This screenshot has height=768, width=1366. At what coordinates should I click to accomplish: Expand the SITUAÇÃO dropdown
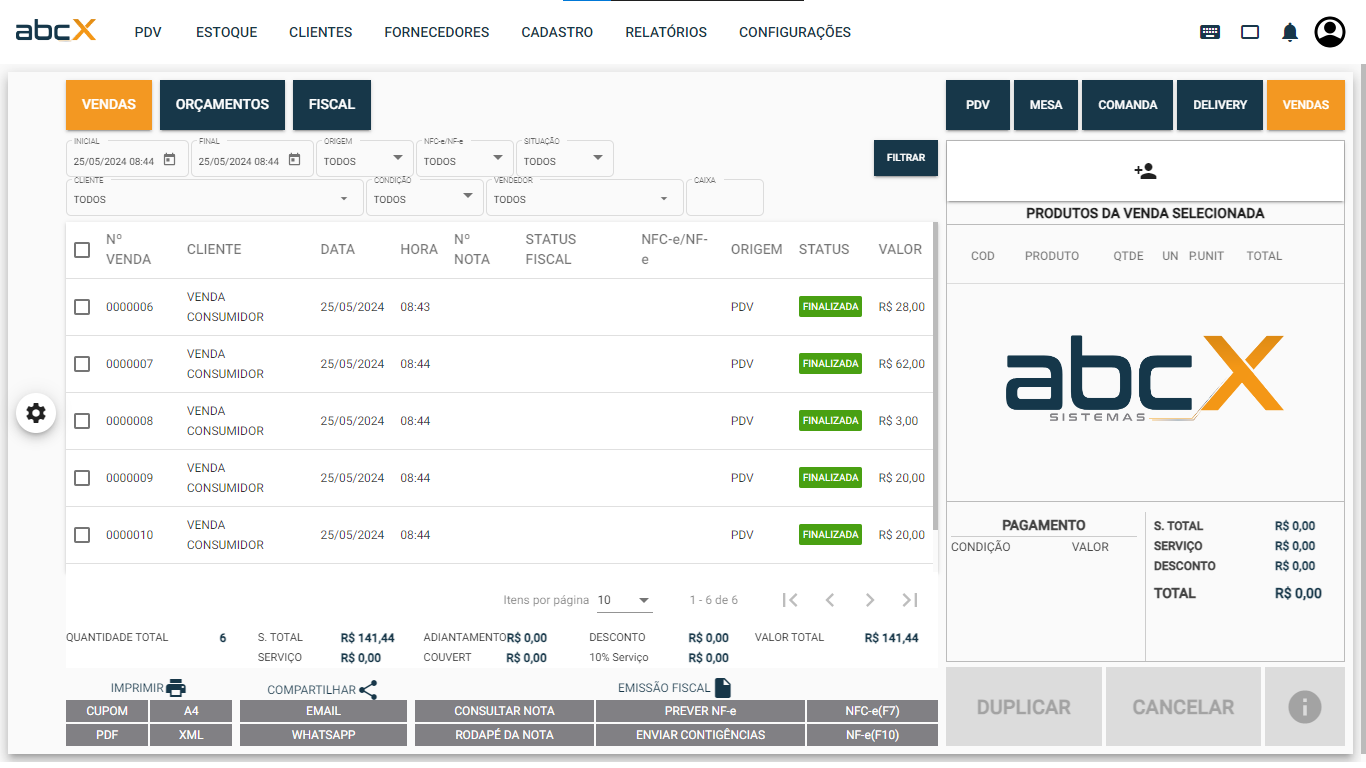(565, 159)
